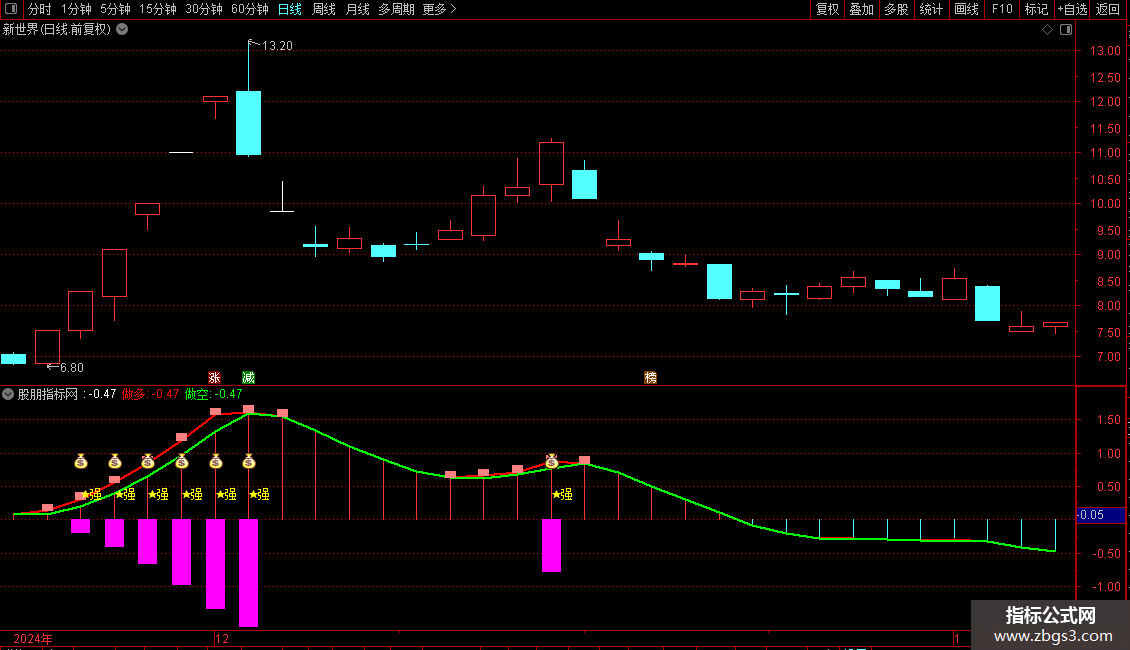Add stock with +自选 button
The height and width of the screenshot is (650, 1130).
(x=1072, y=9)
